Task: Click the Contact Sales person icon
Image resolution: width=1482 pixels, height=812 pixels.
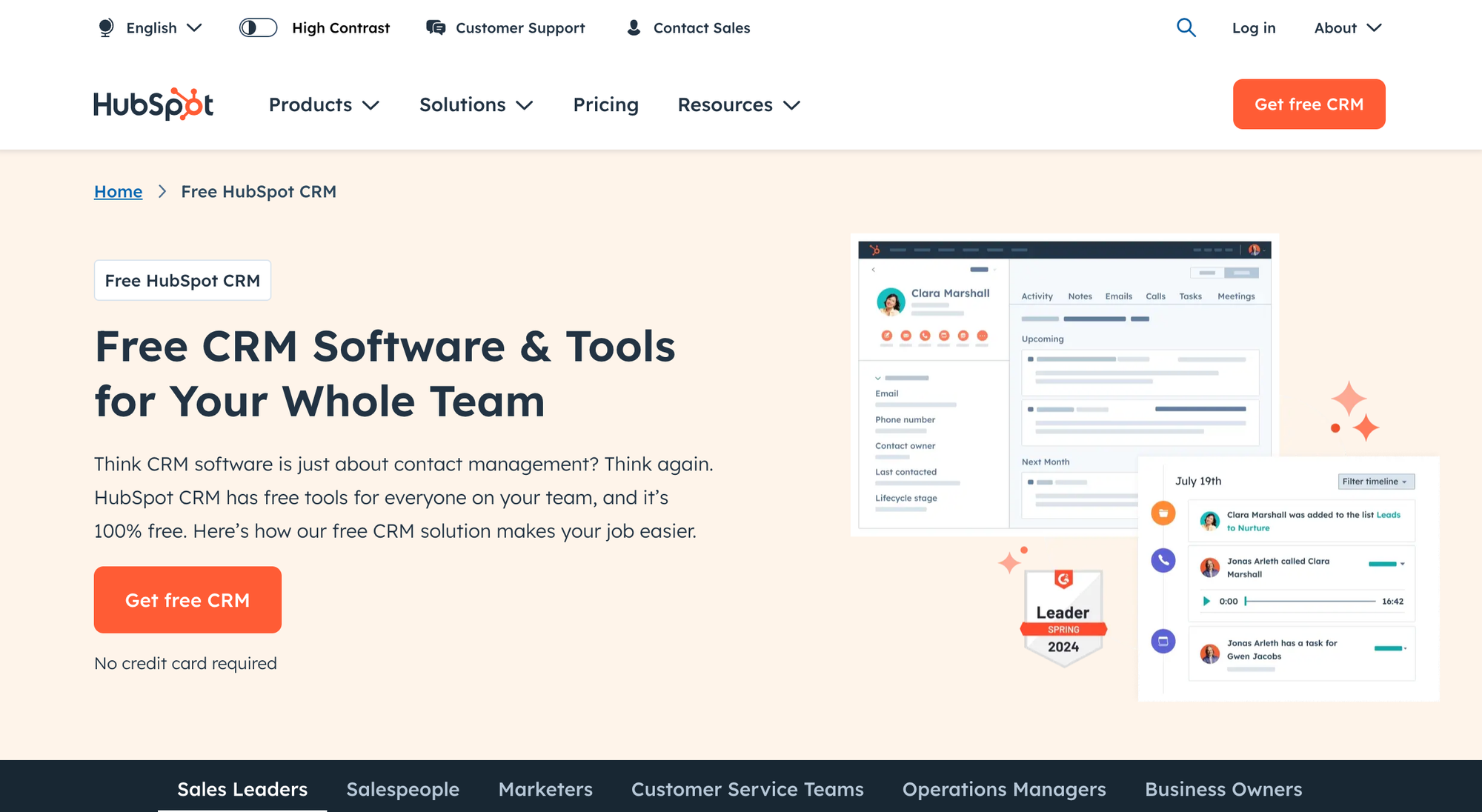Action: (x=634, y=28)
